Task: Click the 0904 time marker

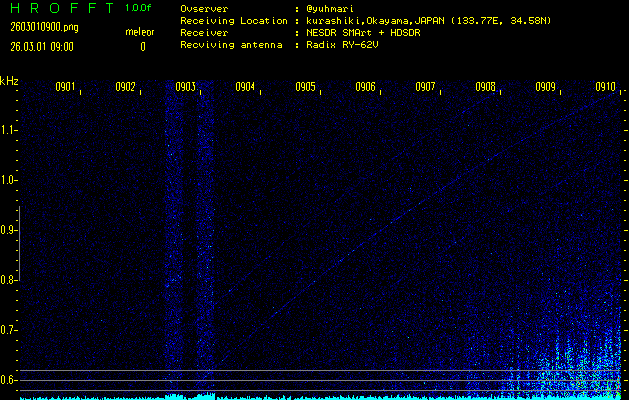Action: tap(246, 87)
